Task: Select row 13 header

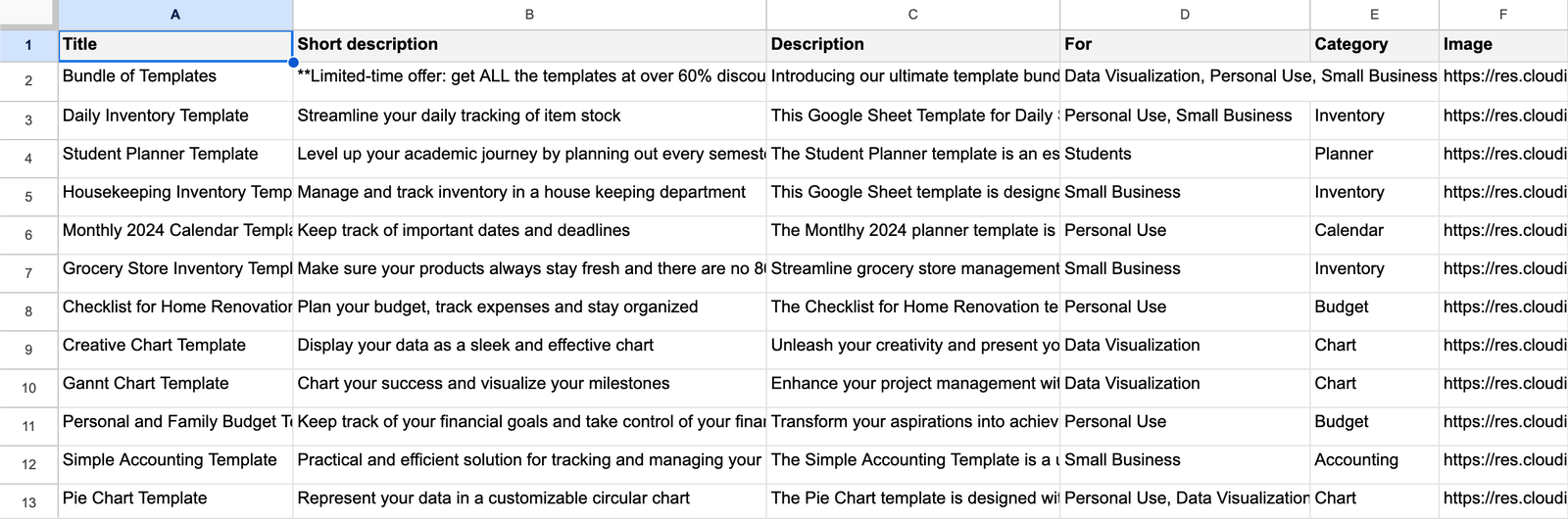Action: click(28, 502)
